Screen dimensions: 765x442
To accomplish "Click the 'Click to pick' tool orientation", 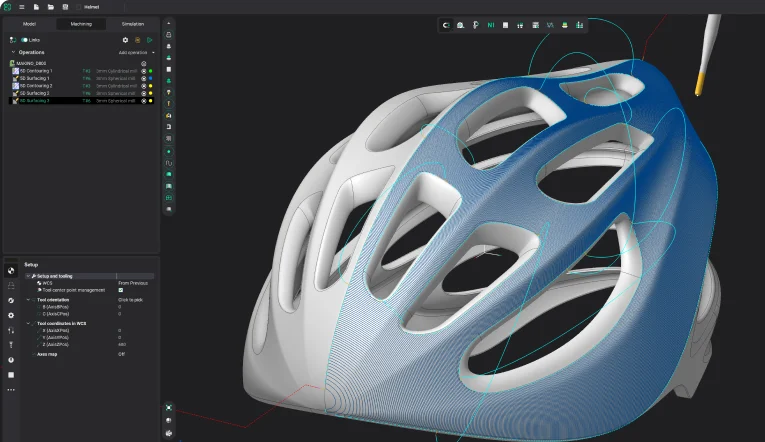I will (x=131, y=299).
